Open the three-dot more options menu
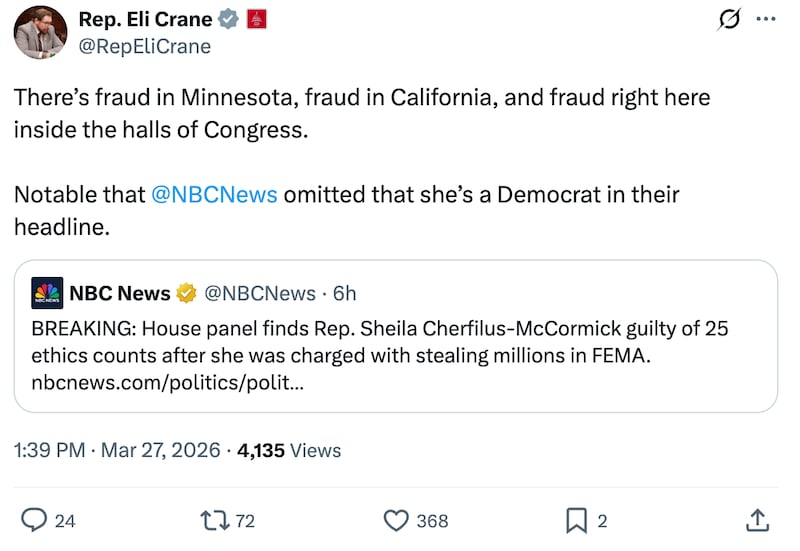This screenshot has width=800, height=551. click(765, 19)
